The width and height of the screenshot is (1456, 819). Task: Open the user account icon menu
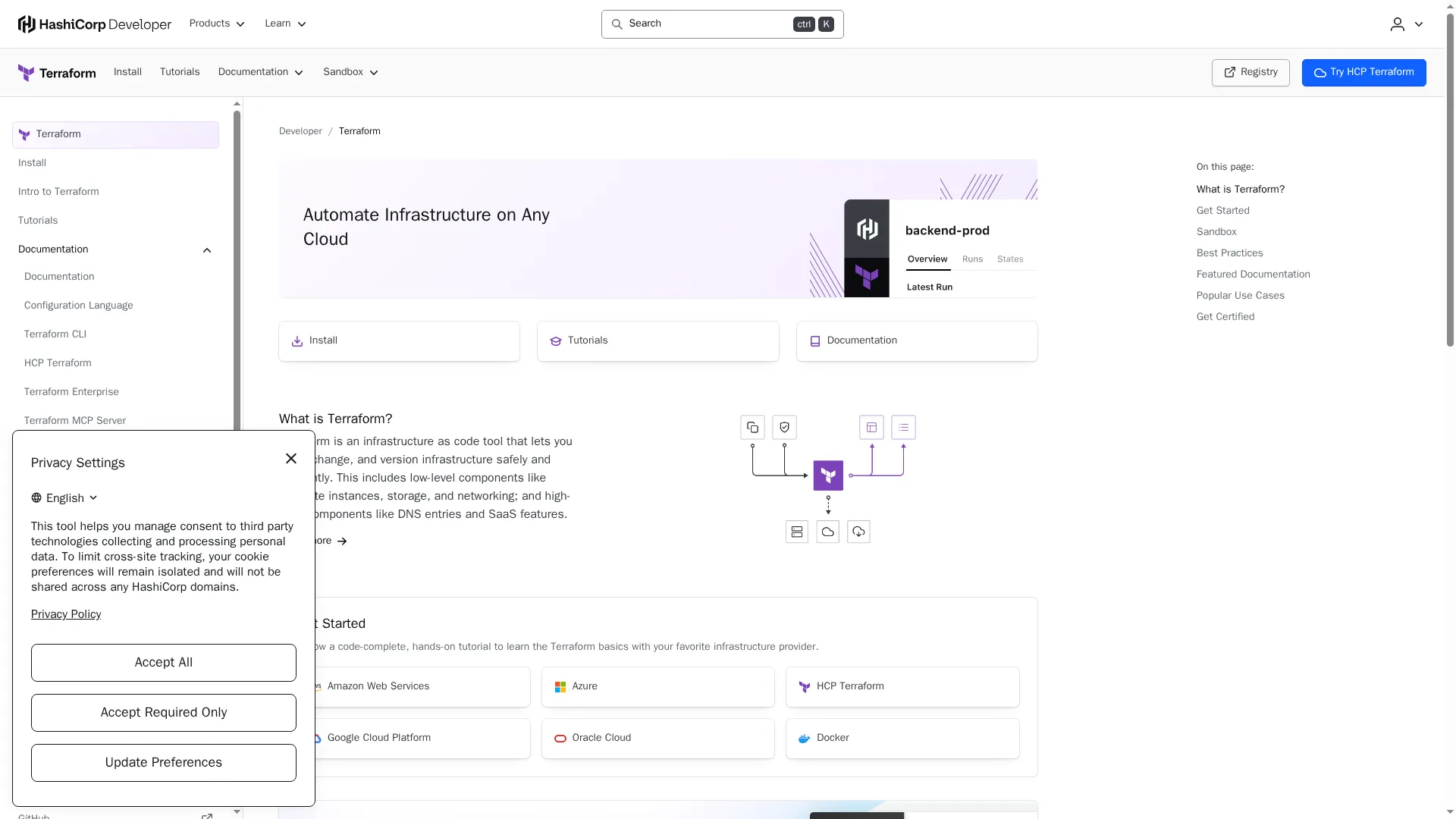(1407, 24)
